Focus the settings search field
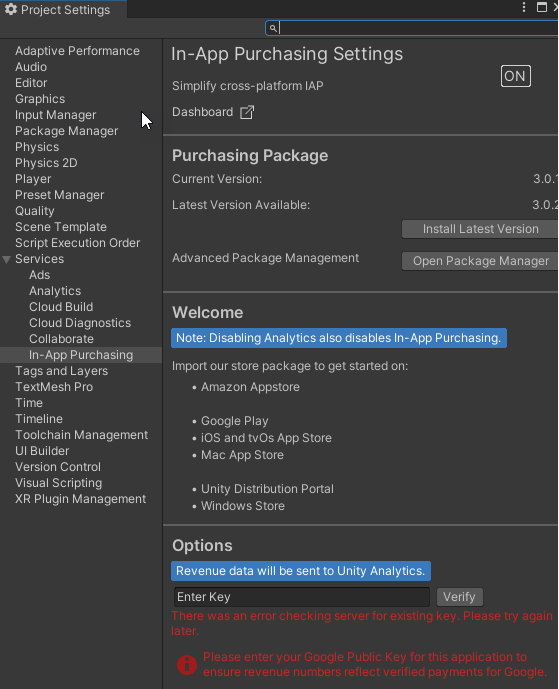 point(412,28)
